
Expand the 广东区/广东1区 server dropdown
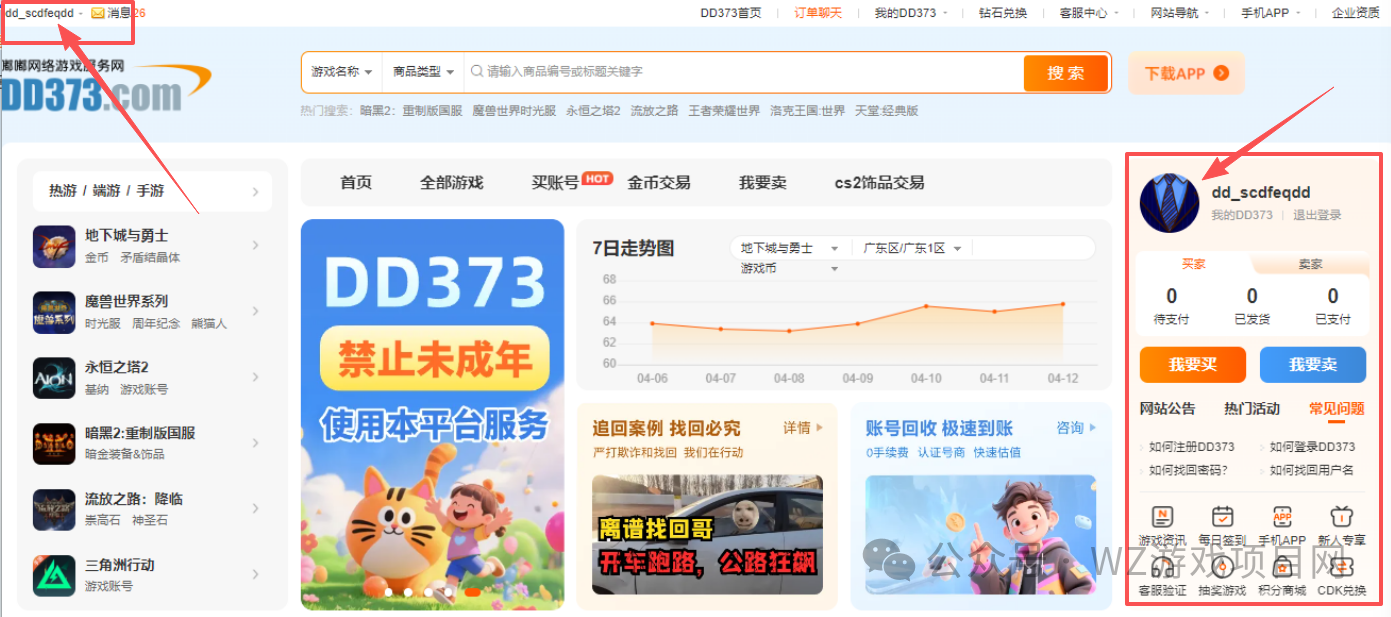[911, 247]
